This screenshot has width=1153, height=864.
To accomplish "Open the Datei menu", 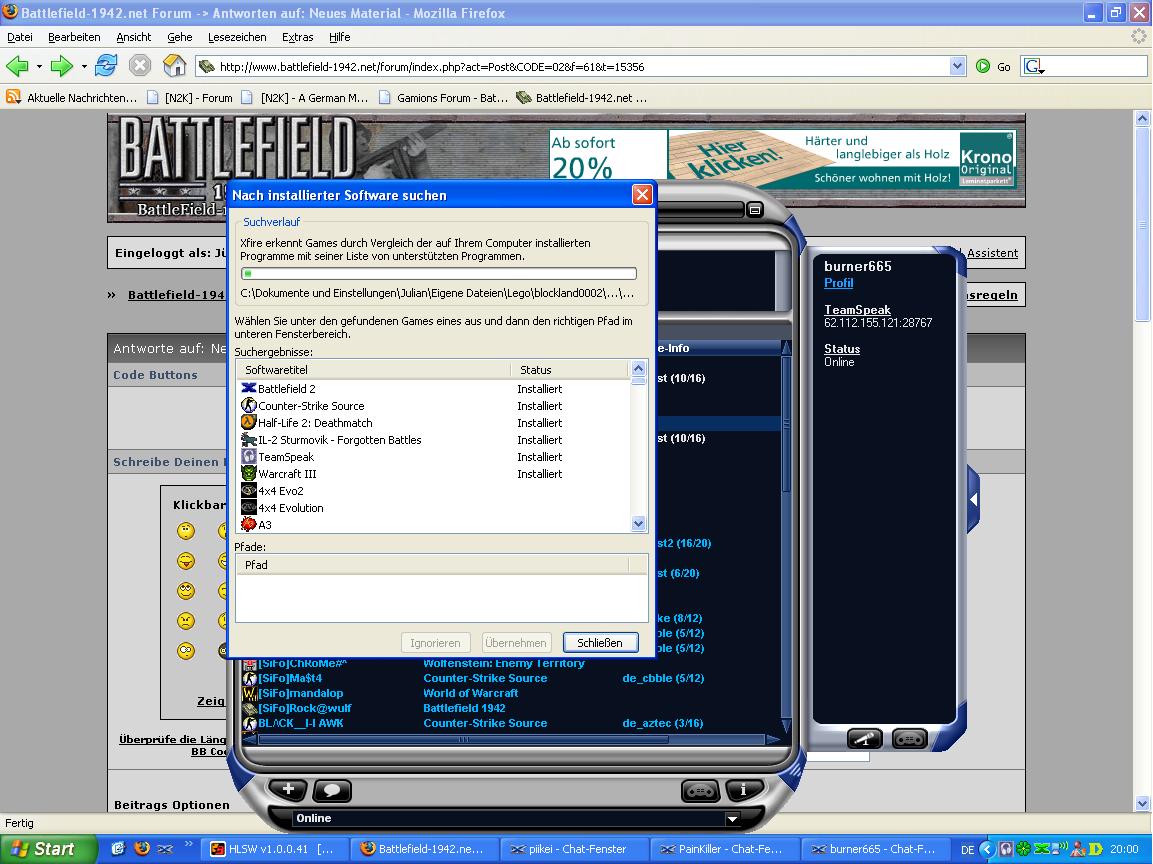I will click(20, 37).
